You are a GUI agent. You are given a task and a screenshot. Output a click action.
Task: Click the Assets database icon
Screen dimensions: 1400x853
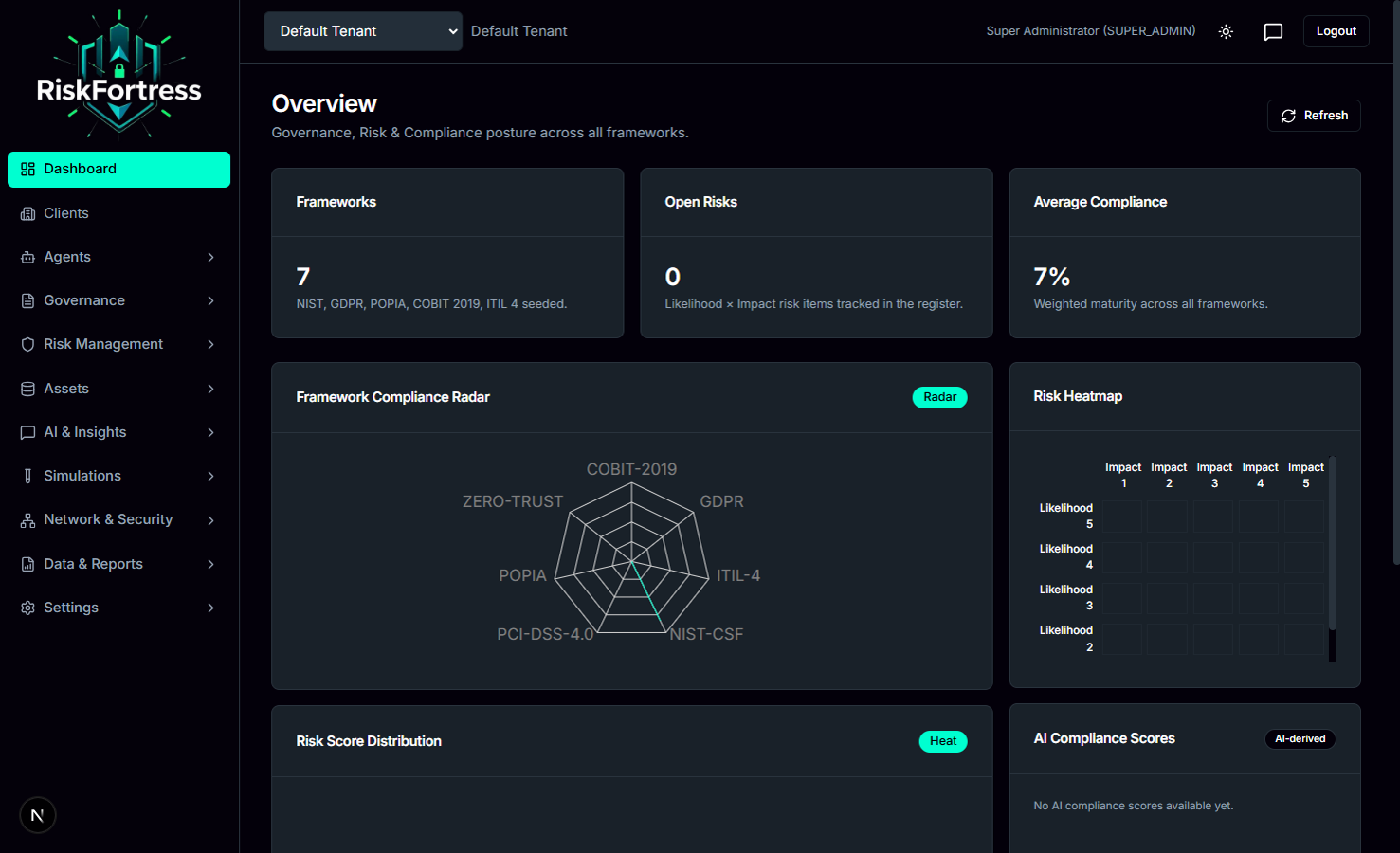[27, 389]
